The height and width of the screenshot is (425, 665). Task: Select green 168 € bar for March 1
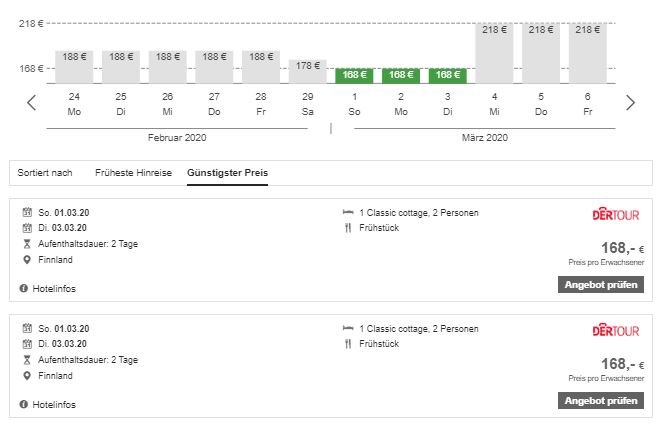(354, 75)
